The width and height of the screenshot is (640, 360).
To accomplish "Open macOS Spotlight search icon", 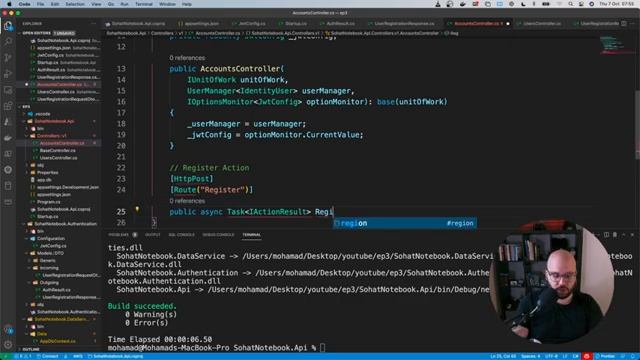I will (571, 4).
